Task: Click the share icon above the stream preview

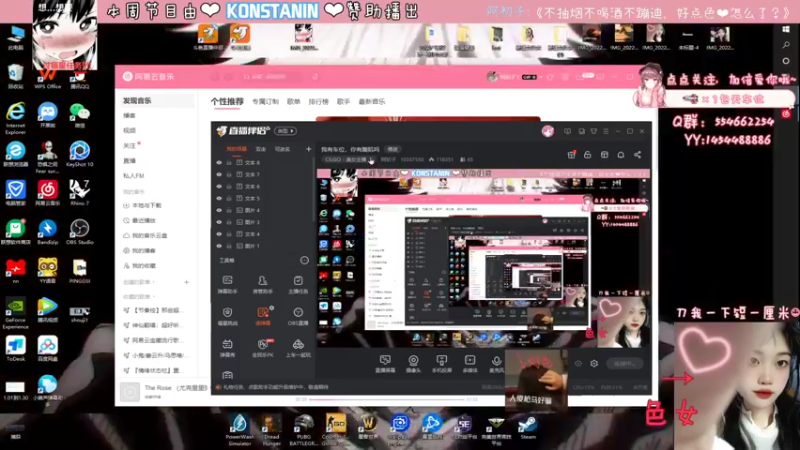Action: coord(637,155)
